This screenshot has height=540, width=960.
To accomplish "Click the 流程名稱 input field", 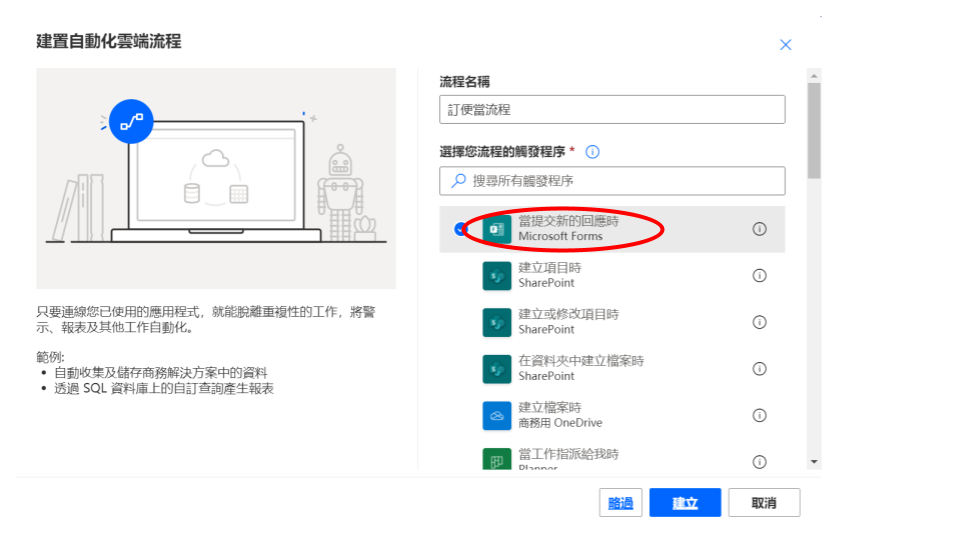I will pyautogui.click(x=612, y=110).
